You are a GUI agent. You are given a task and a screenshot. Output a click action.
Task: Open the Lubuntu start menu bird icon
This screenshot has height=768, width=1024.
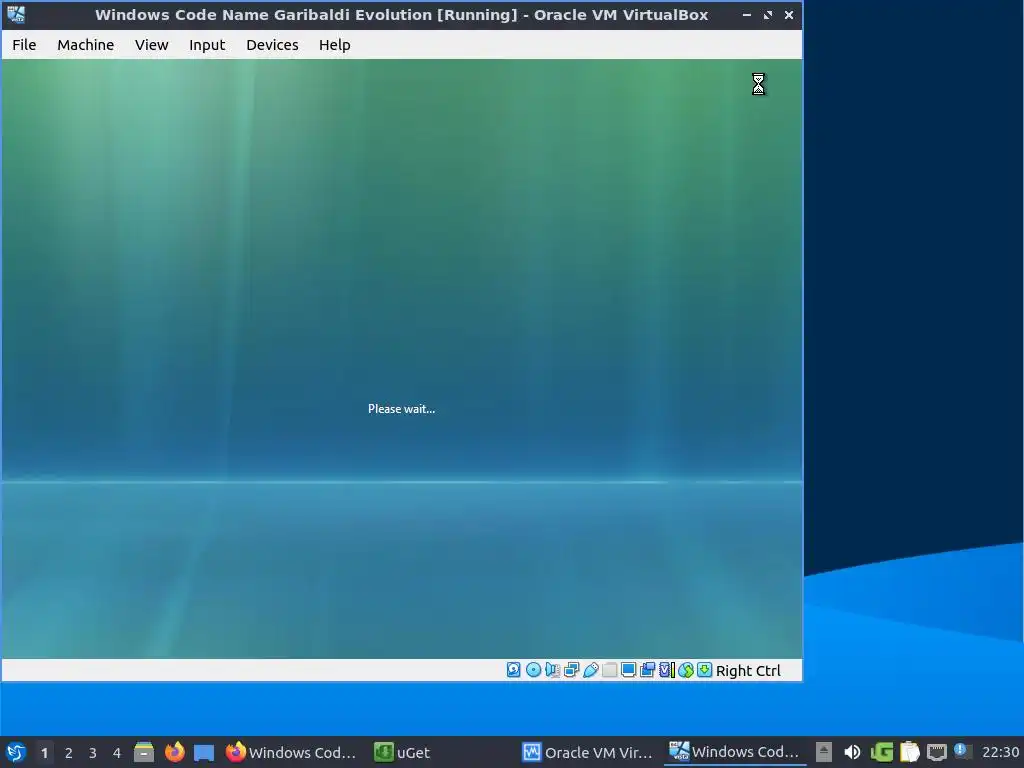[16, 752]
